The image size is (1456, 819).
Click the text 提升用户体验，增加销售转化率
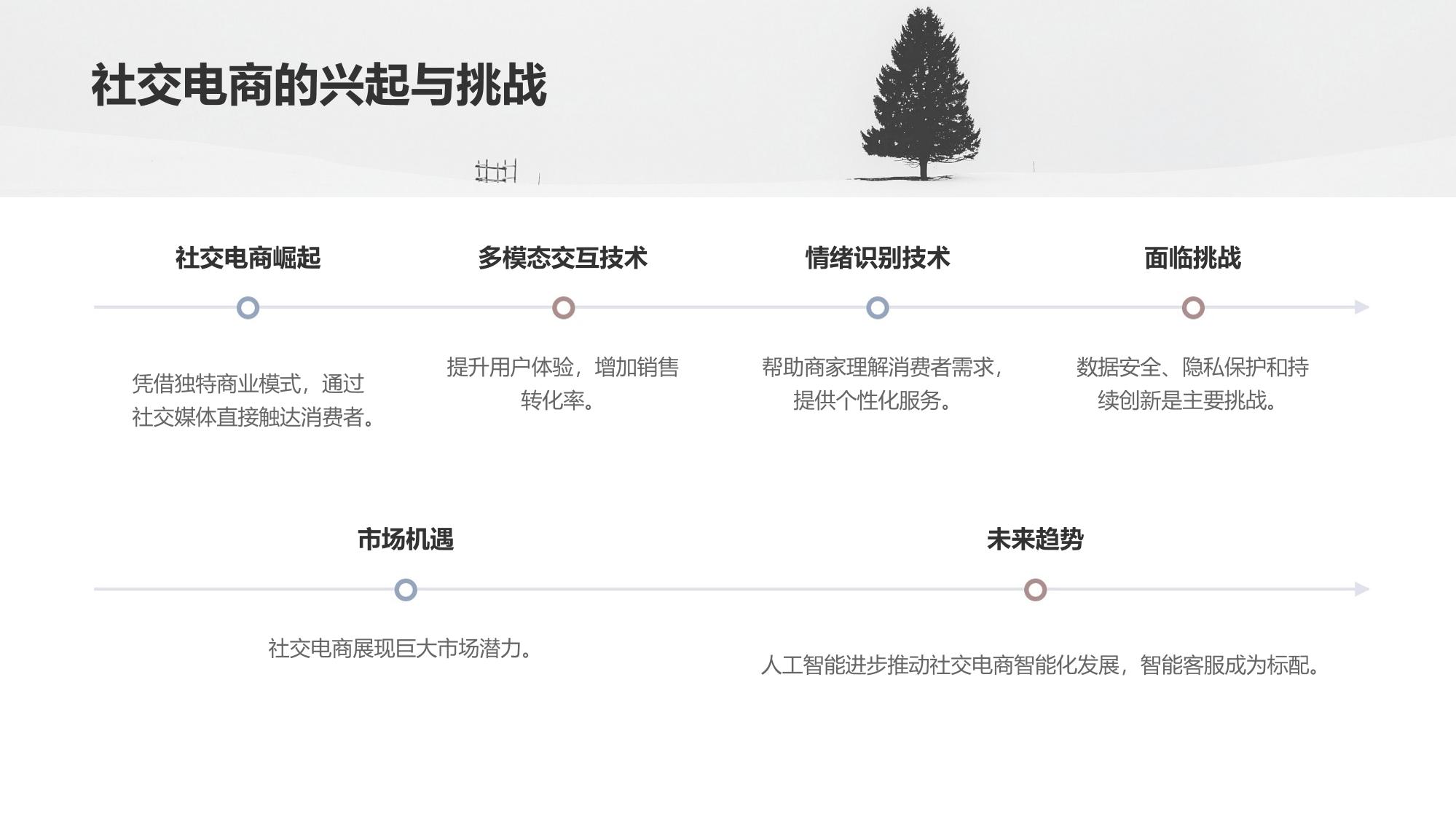pyautogui.click(x=562, y=384)
